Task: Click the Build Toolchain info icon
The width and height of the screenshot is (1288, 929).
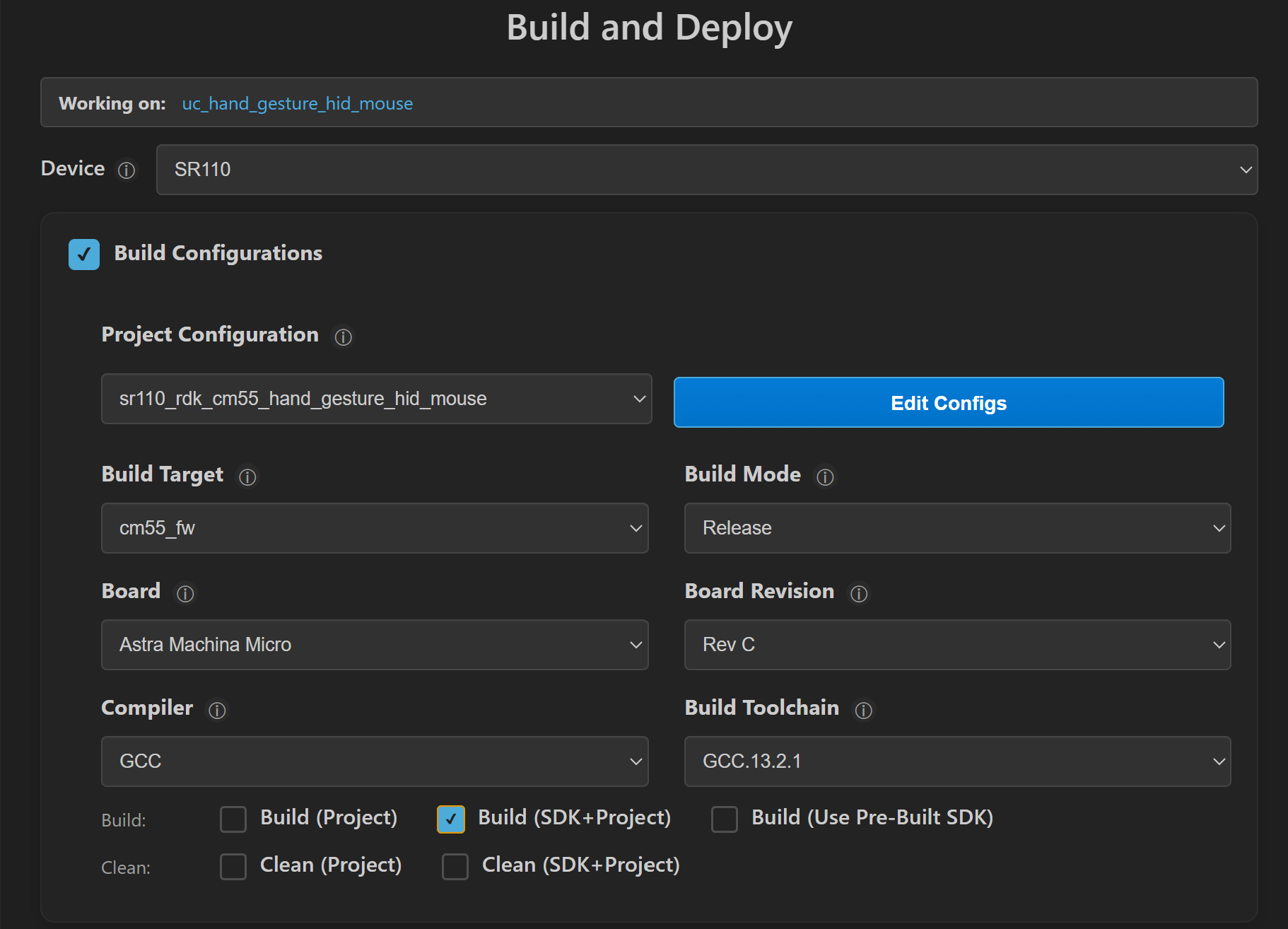Action: click(x=863, y=711)
